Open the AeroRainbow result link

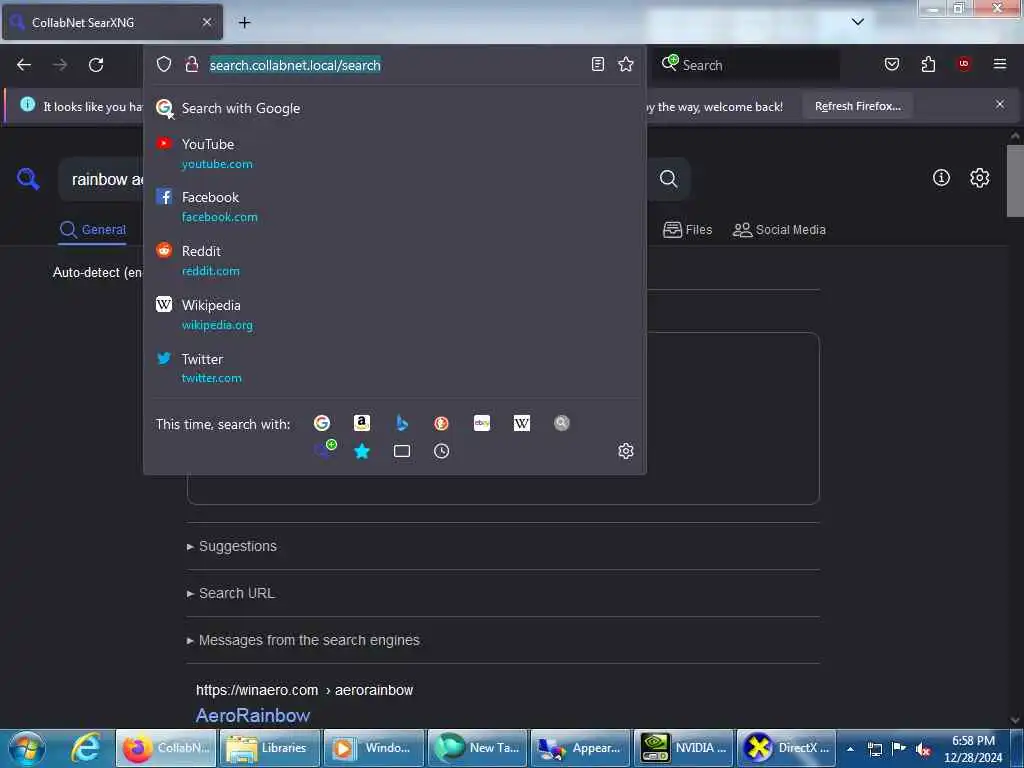tap(253, 715)
